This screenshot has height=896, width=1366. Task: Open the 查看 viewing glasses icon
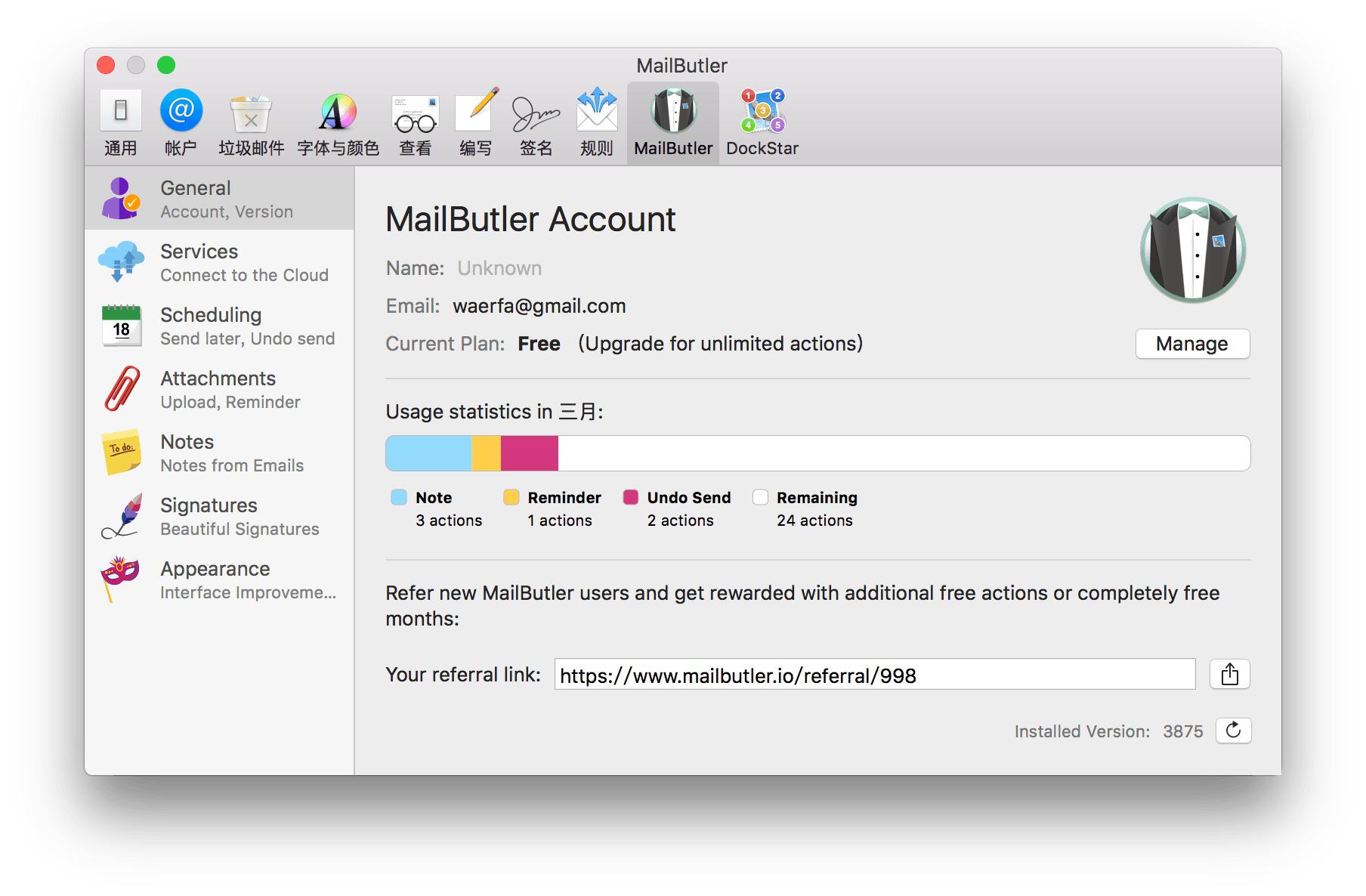point(416,113)
